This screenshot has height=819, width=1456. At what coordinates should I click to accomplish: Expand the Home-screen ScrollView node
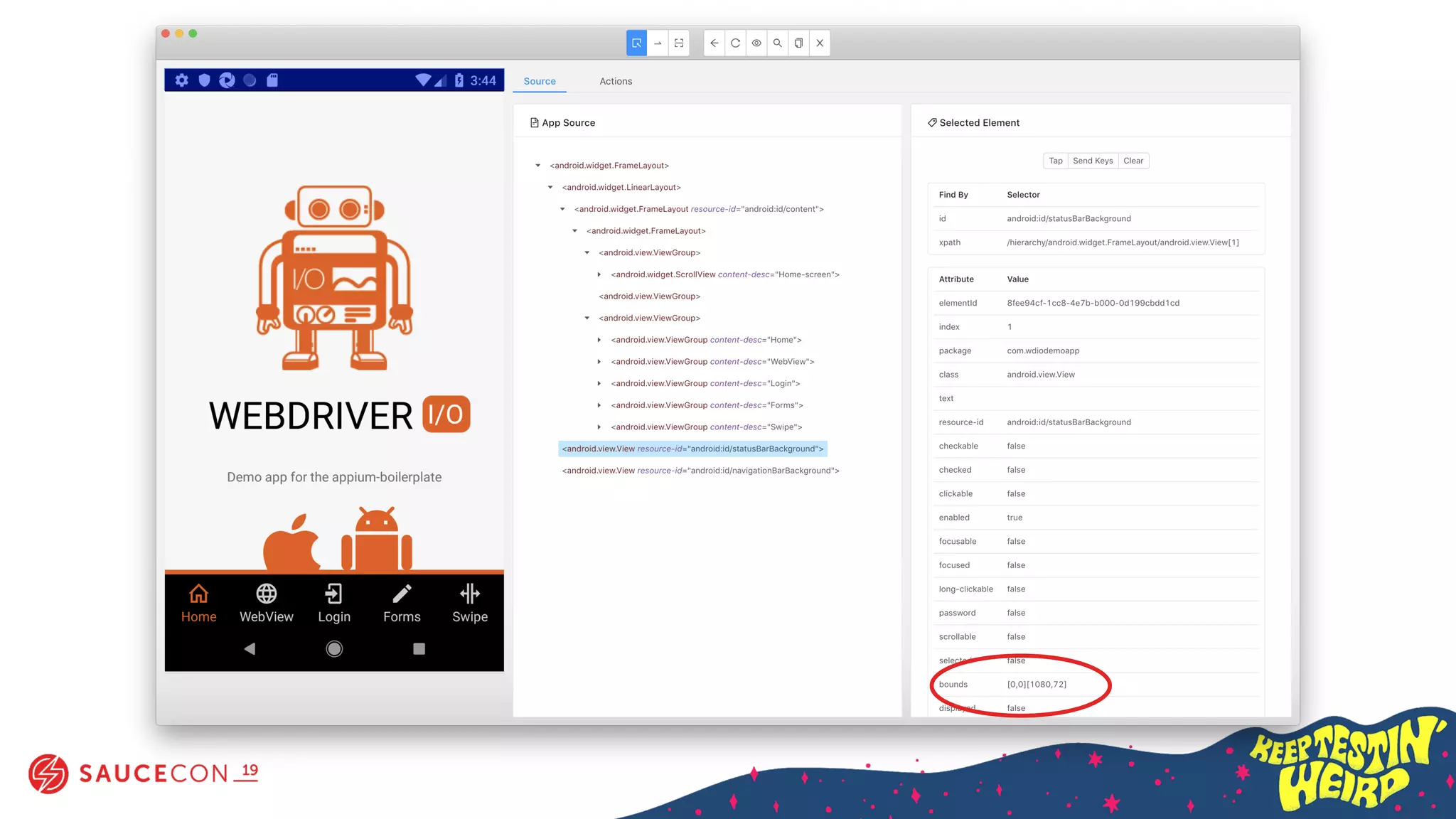tap(599, 274)
